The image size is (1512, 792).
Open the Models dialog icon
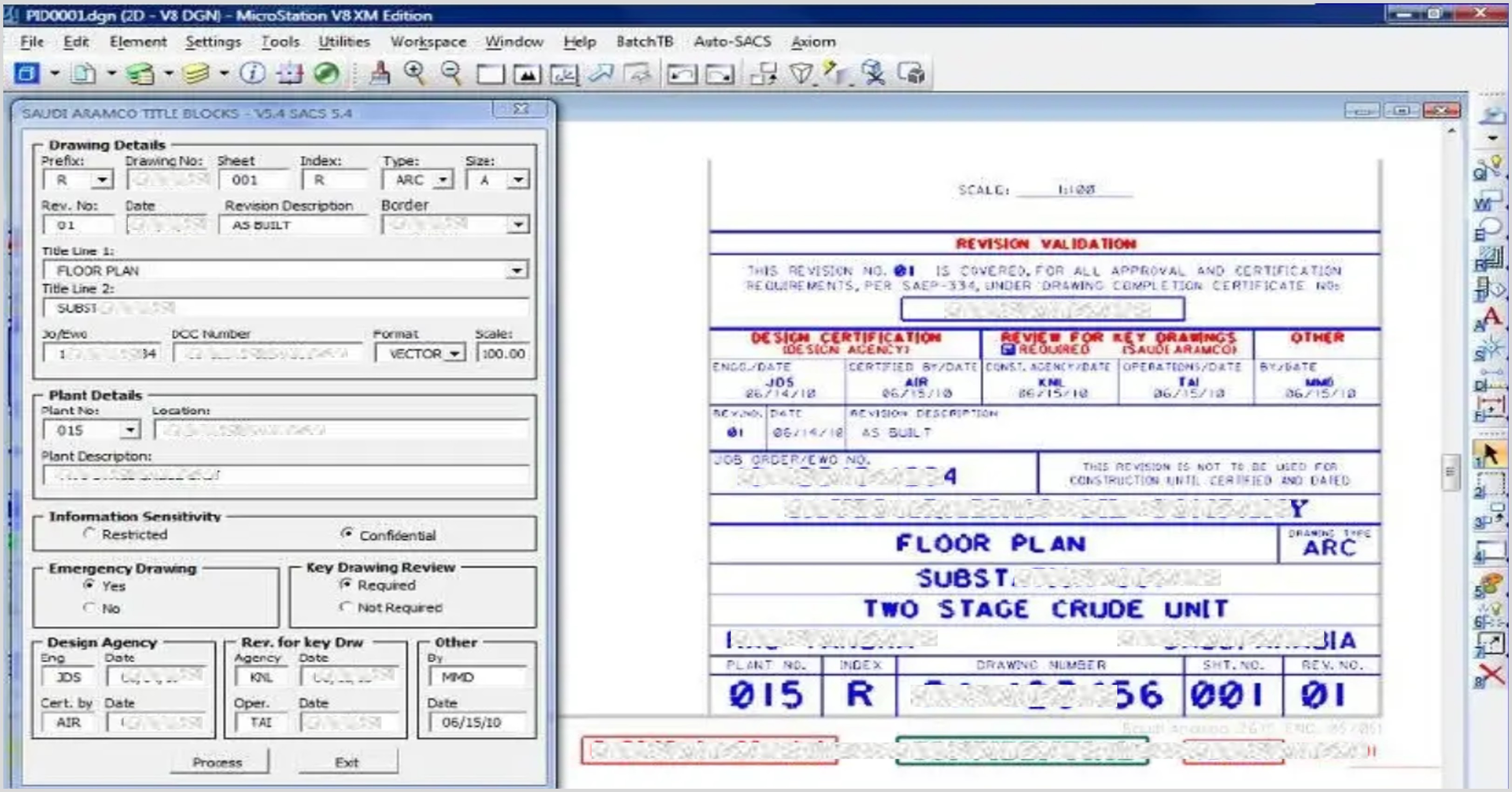27,74
